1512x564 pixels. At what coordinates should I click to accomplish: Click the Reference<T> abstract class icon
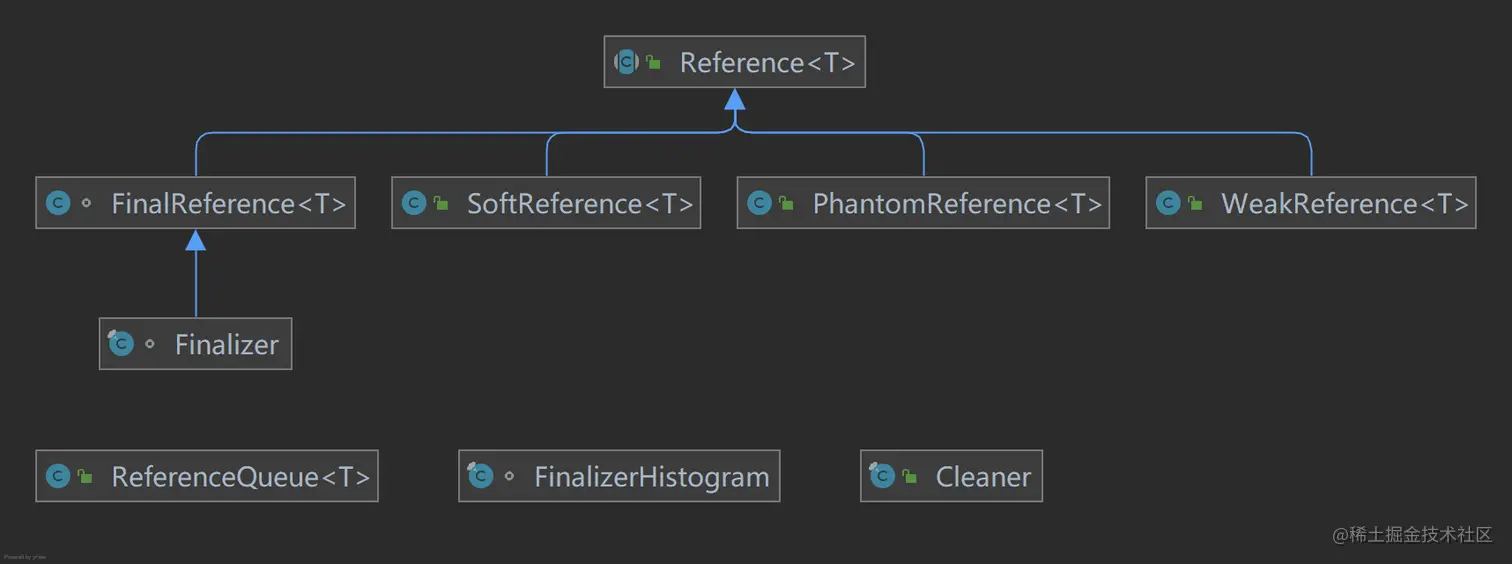(x=626, y=62)
